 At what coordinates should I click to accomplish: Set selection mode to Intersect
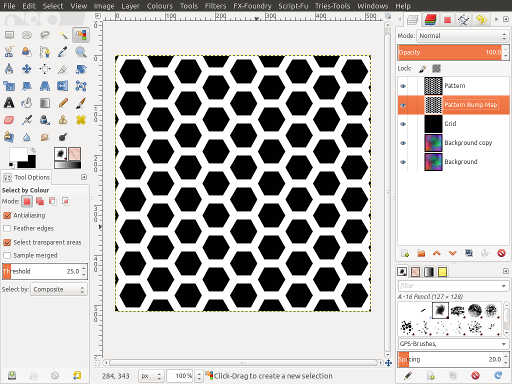point(66,201)
